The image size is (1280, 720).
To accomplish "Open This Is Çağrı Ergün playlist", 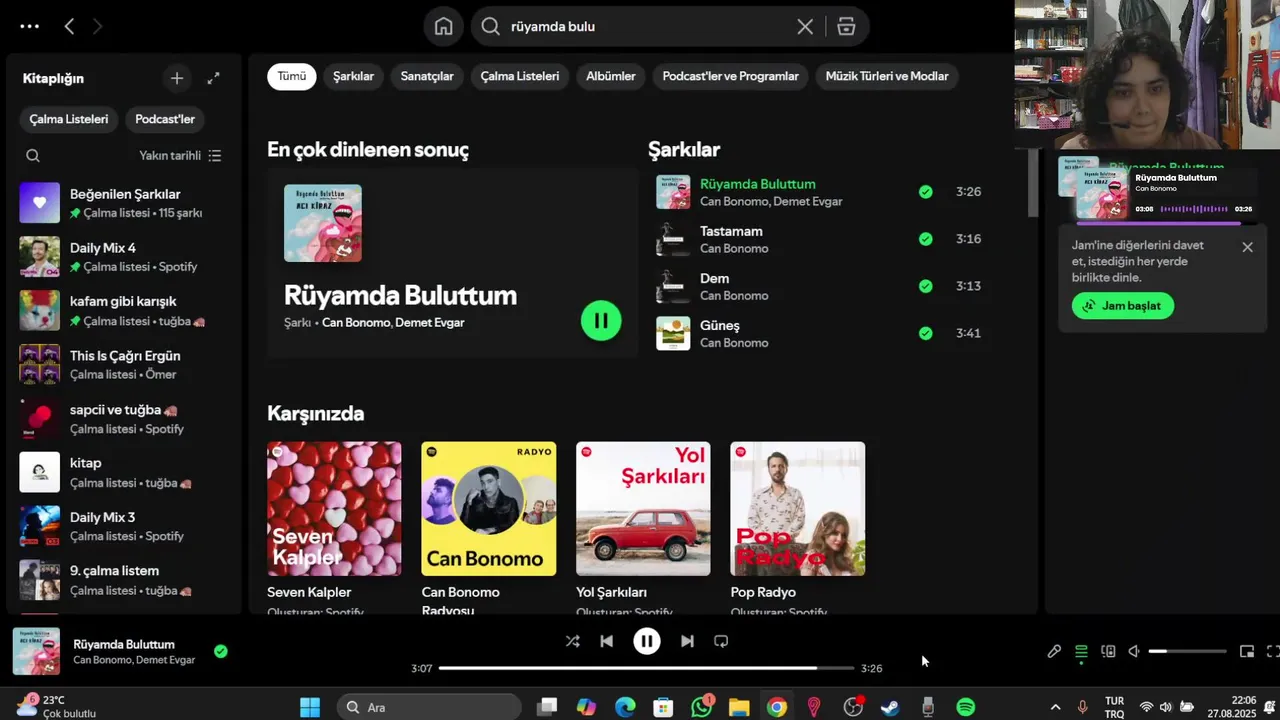I will pyautogui.click(x=125, y=364).
